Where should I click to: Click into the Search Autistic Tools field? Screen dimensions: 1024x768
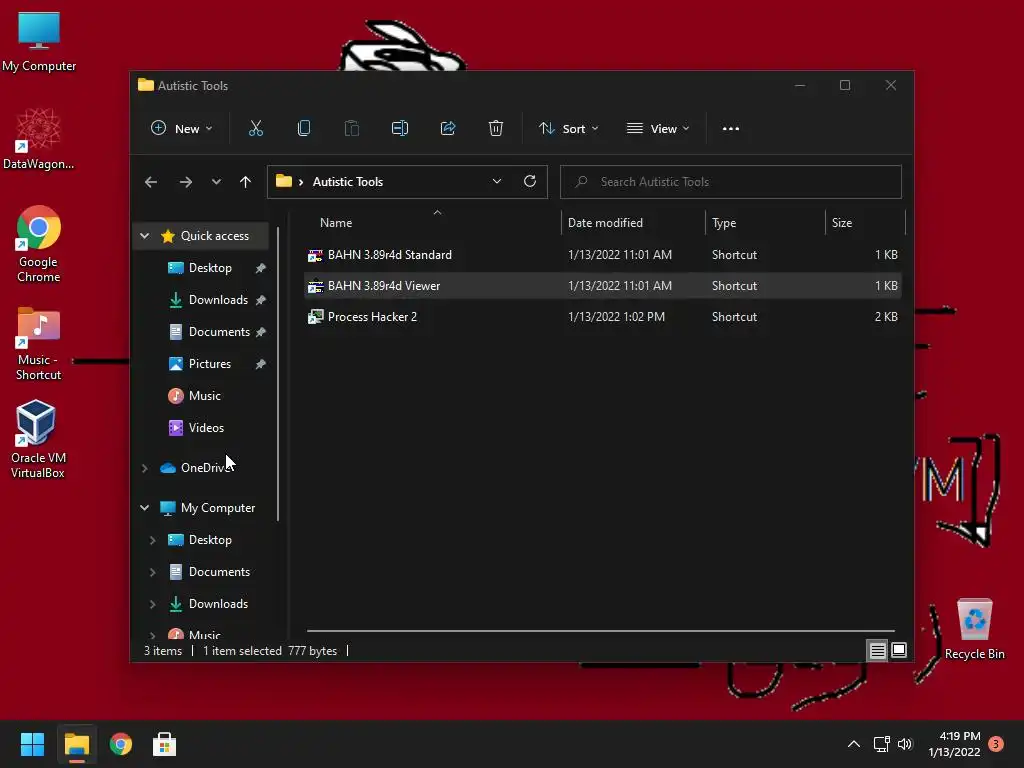pos(731,182)
